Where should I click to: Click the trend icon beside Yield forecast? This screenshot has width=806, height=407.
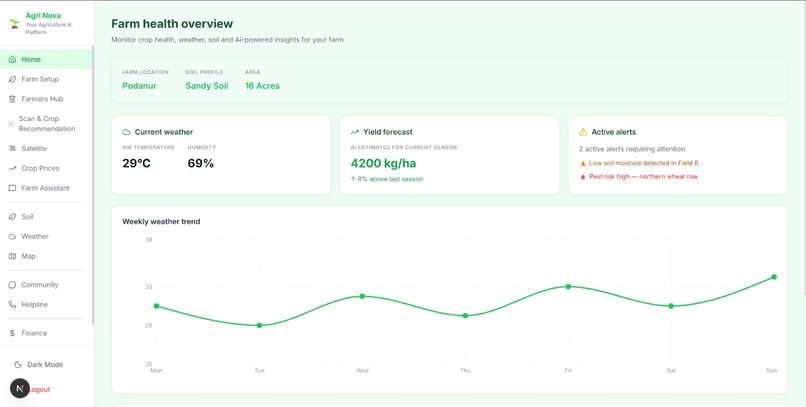(355, 132)
